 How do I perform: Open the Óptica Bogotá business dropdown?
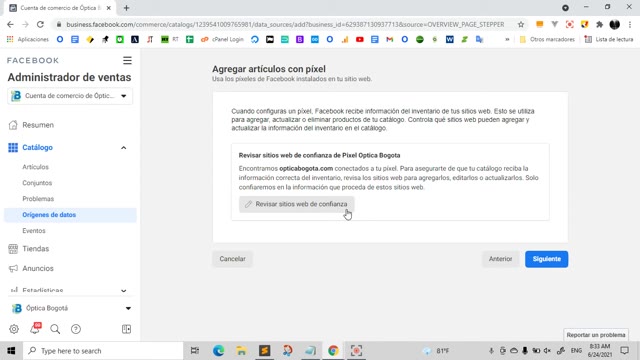(x=71, y=308)
